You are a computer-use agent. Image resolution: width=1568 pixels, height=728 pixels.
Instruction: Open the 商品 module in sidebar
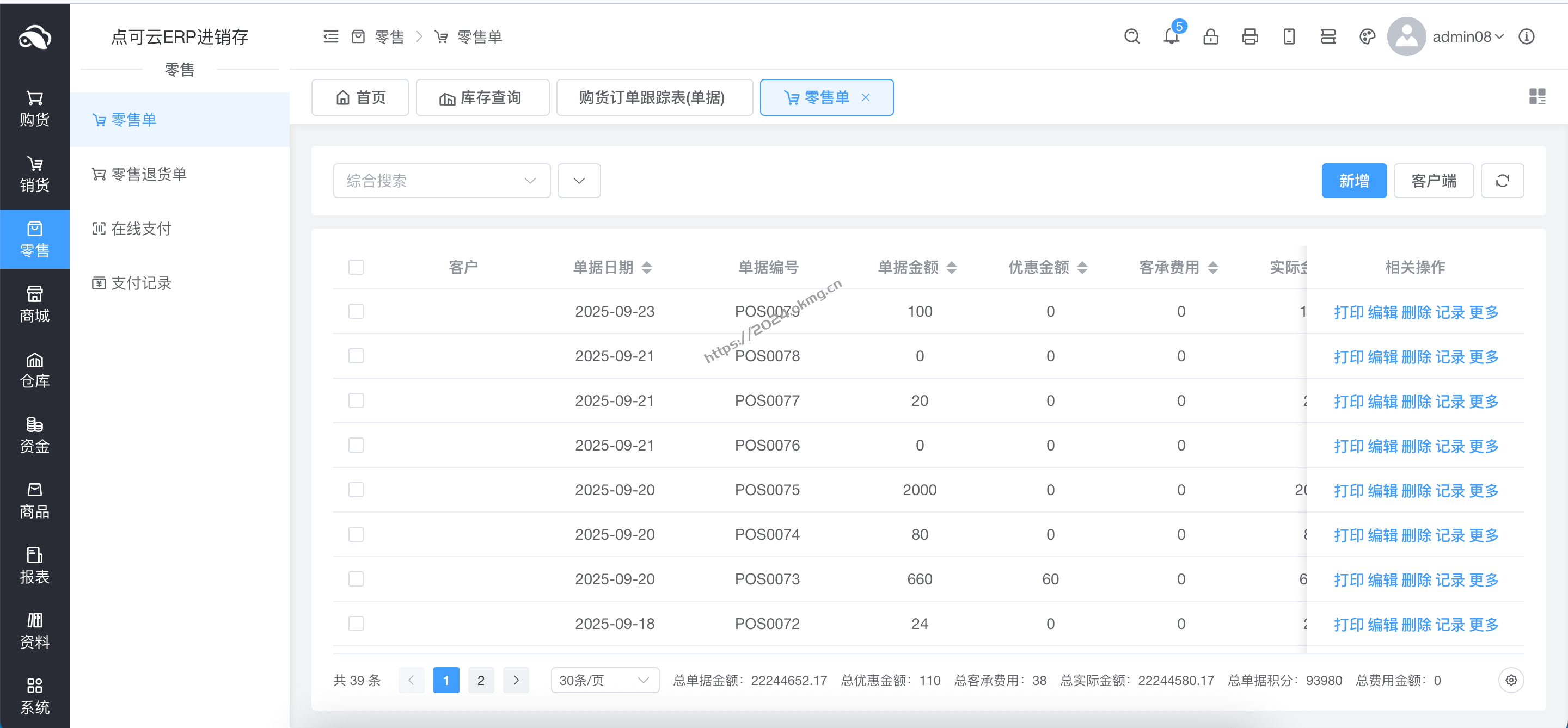(35, 500)
